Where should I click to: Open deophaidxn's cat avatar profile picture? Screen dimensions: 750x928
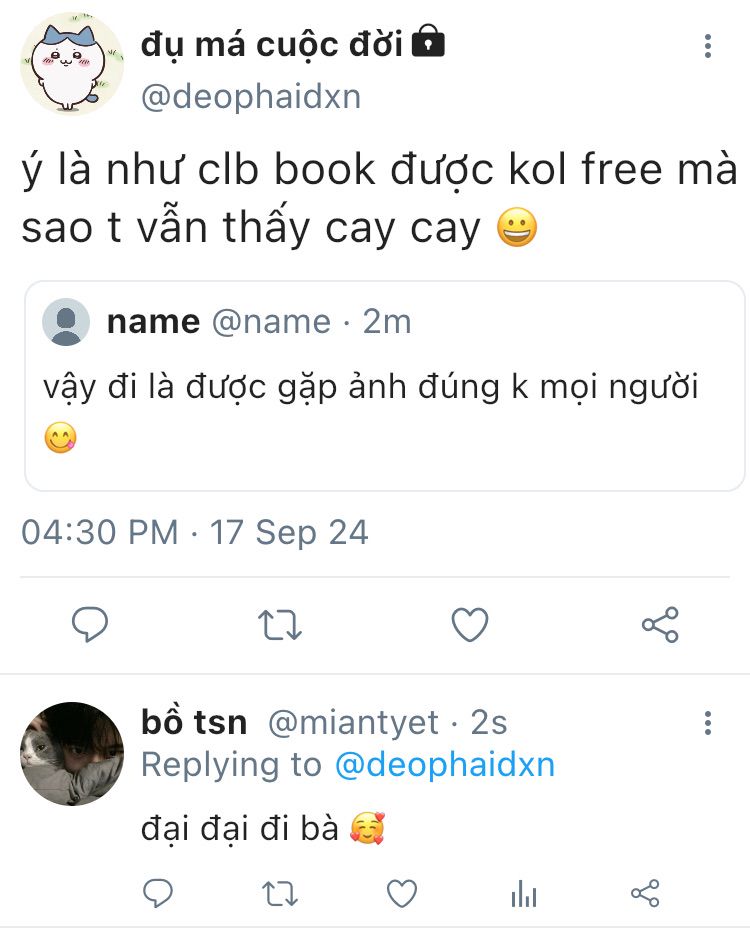72,63
